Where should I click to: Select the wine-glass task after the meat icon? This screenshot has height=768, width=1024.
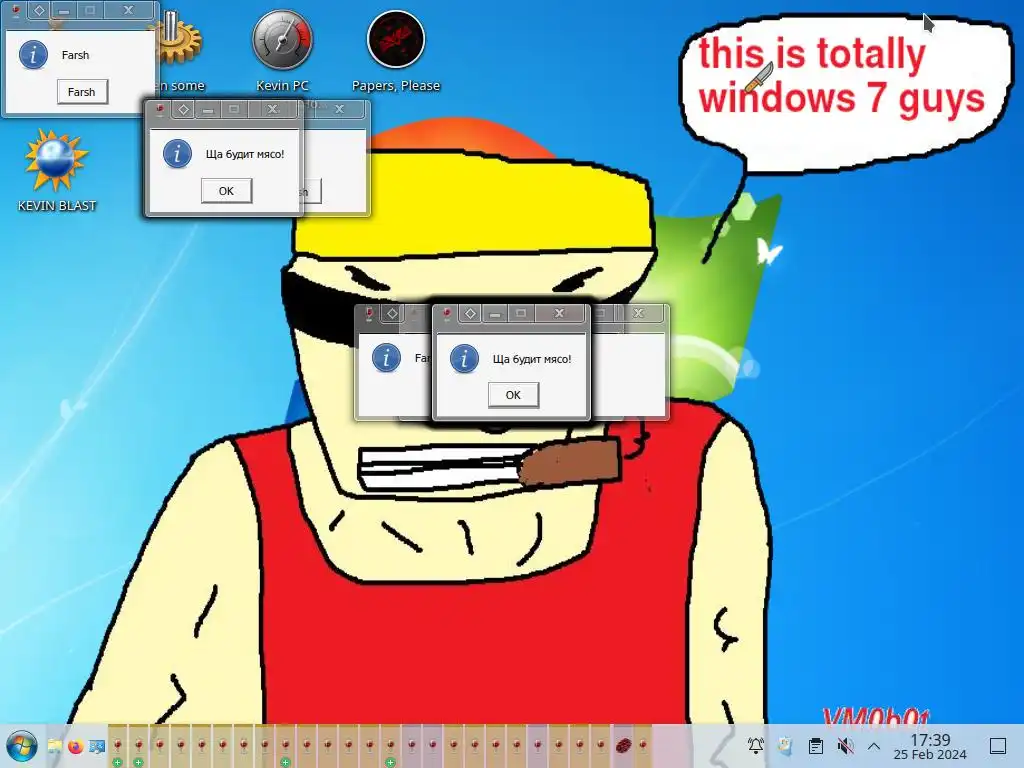[x=643, y=746]
